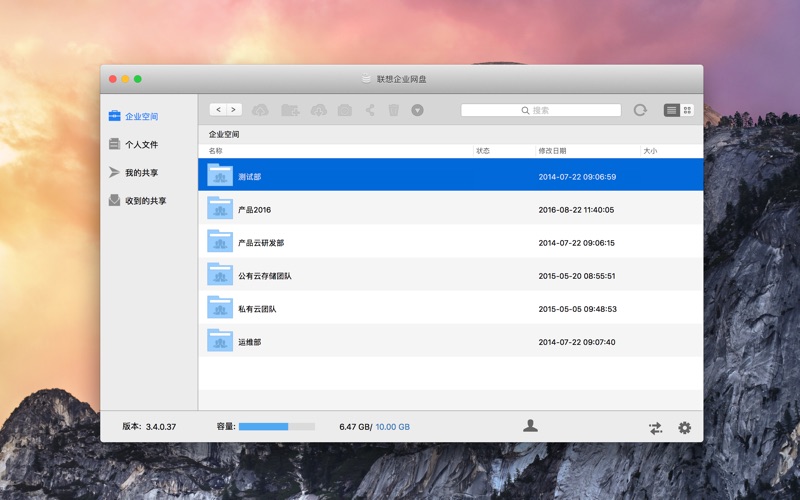This screenshot has width=800, height=500.
Task: Click the 私有云团队 folder icon
Action: coord(220,307)
